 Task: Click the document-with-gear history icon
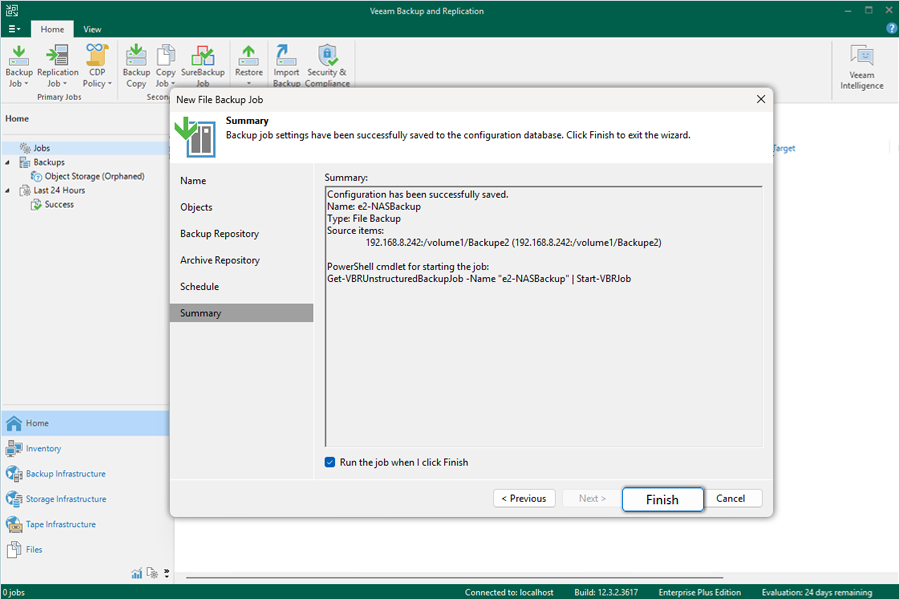[x=152, y=573]
